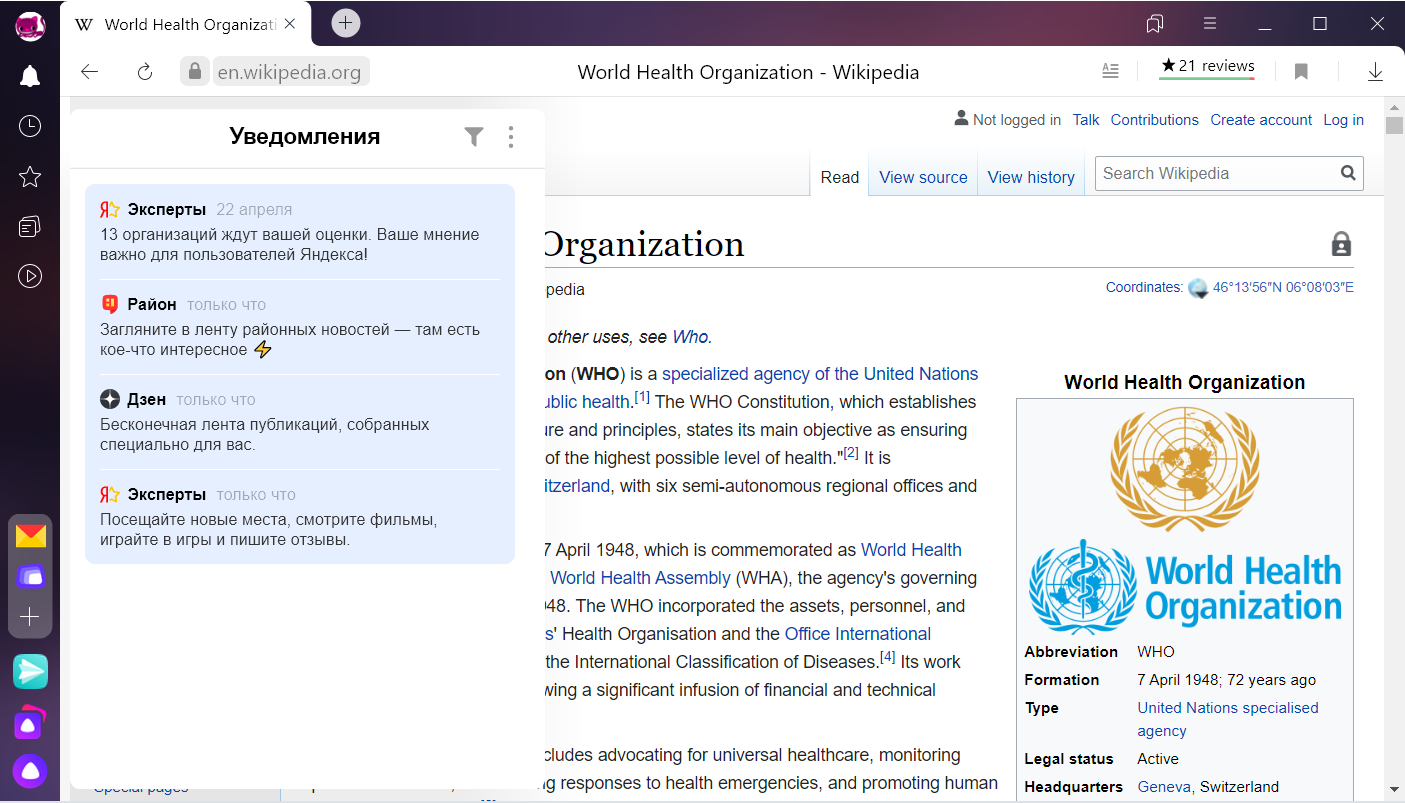Open the Alice smart camera icon
The width and height of the screenshot is (1405, 803).
(x=30, y=721)
